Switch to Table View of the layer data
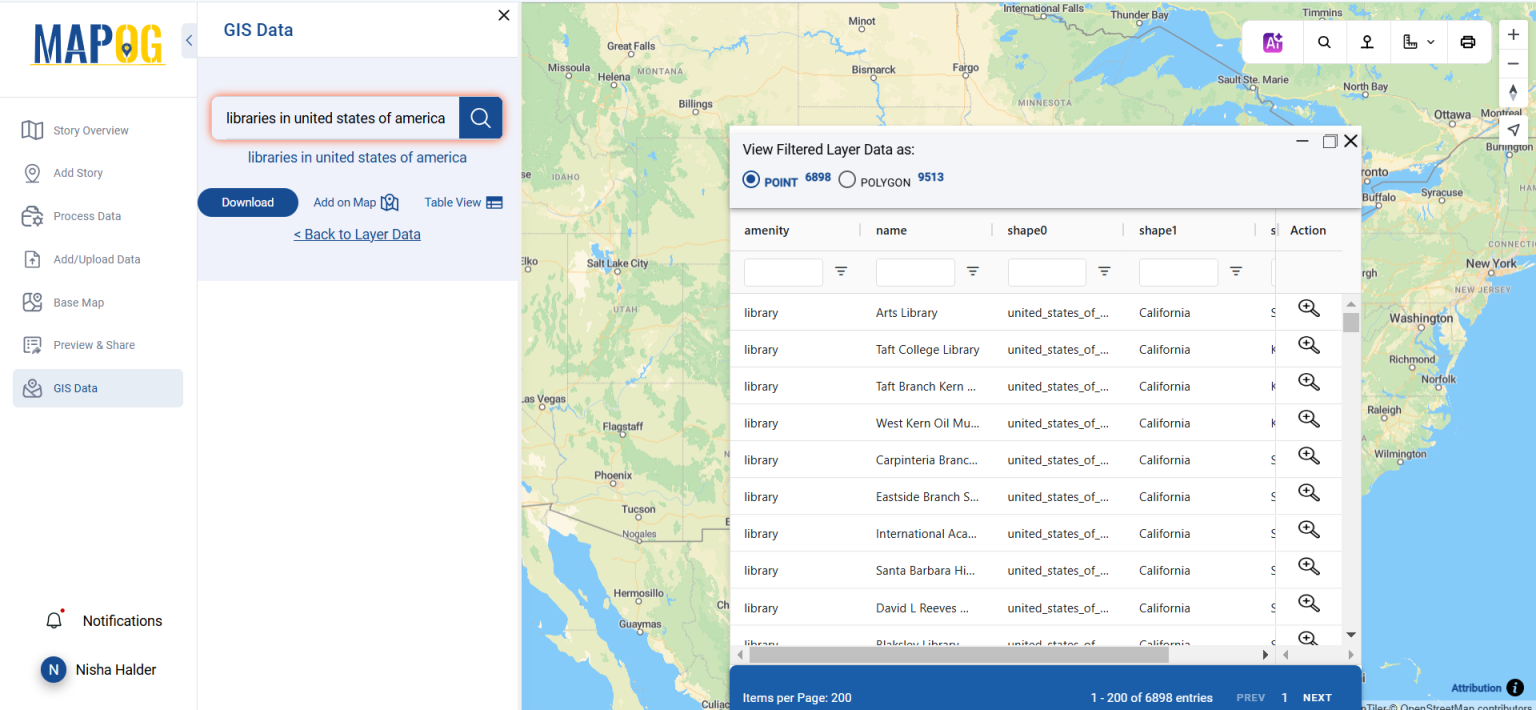Image resolution: width=1536 pixels, height=710 pixels. click(x=463, y=202)
